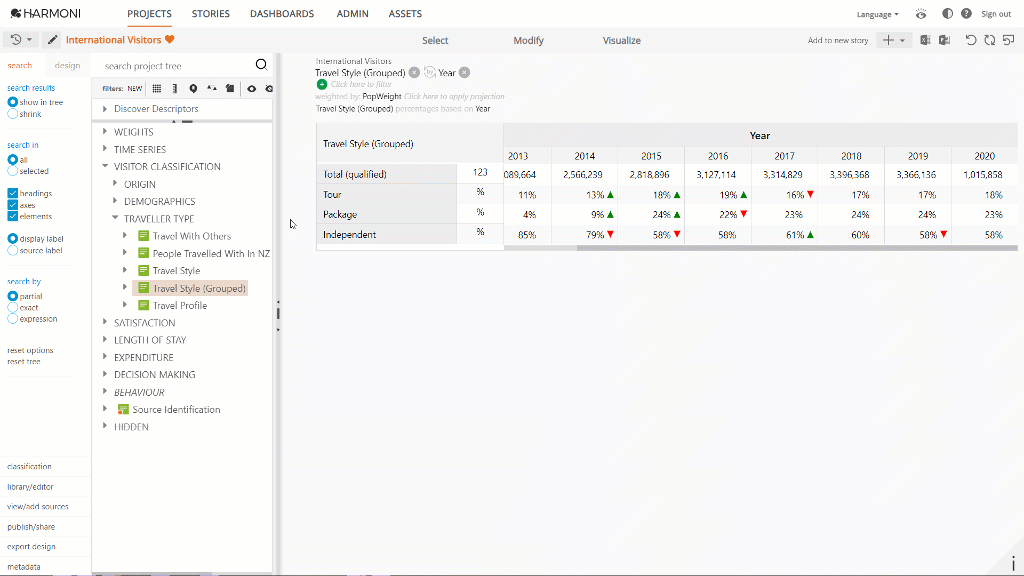Toggle the contrast half-circle icon
The image size is (1024, 576).
point(947,14)
